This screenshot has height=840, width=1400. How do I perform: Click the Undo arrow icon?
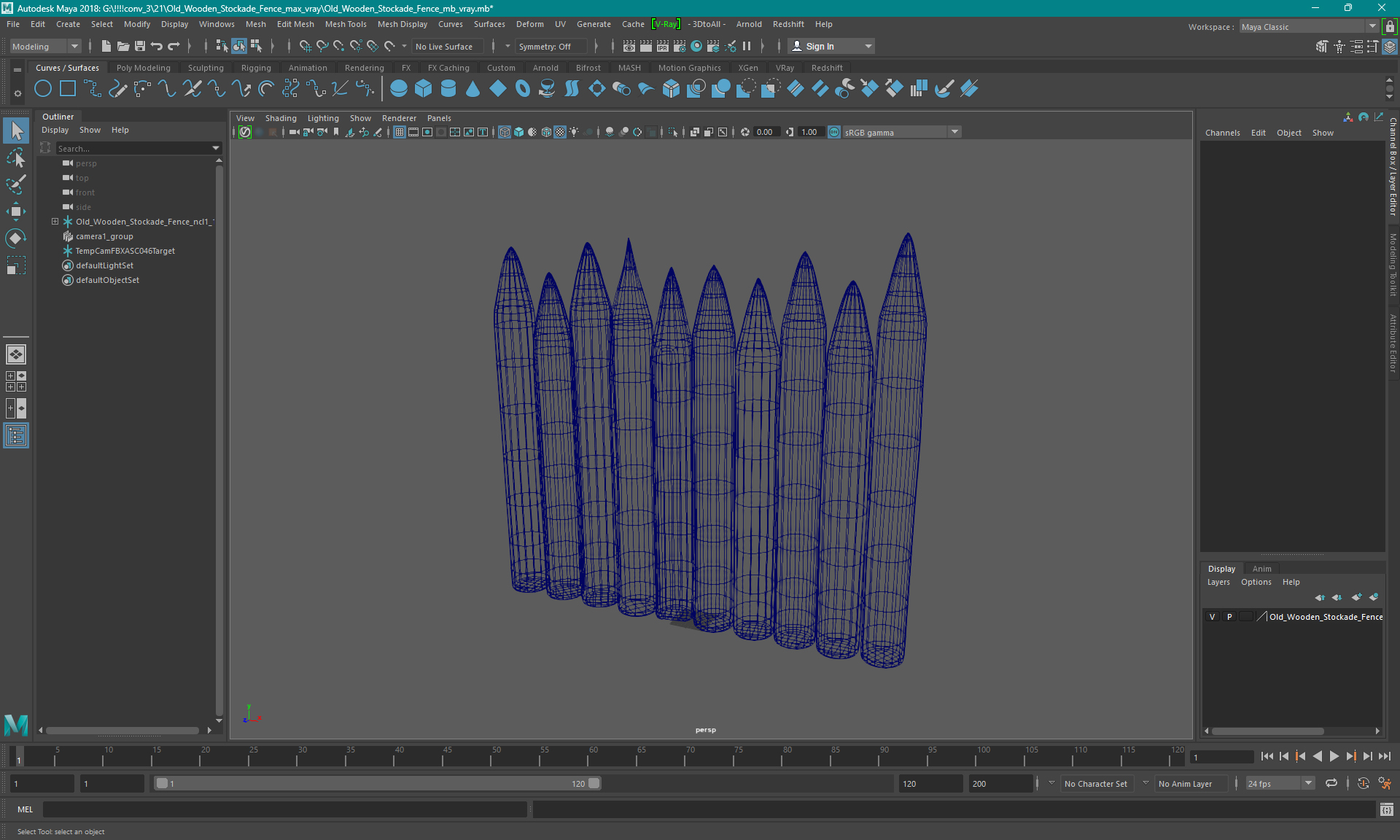point(157,46)
